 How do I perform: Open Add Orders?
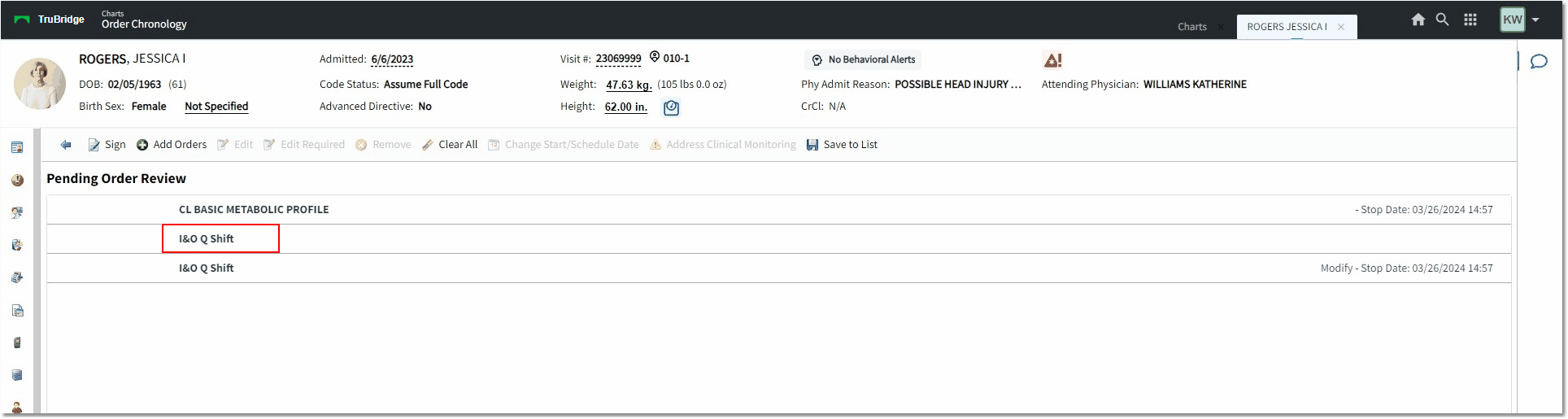tap(172, 145)
